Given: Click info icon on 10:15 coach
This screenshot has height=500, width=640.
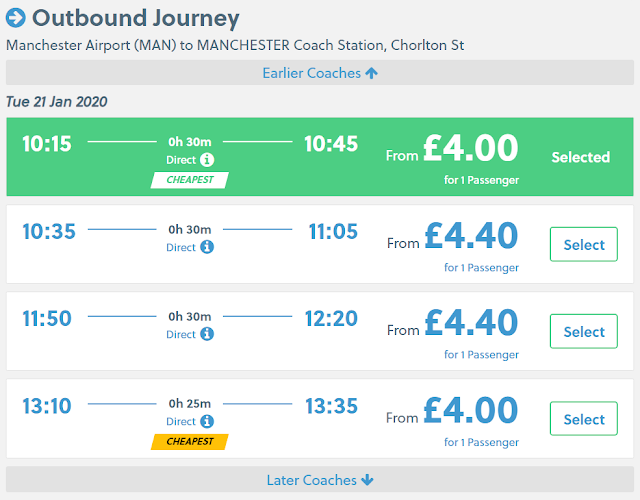Looking at the screenshot, I should click(207, 160).
